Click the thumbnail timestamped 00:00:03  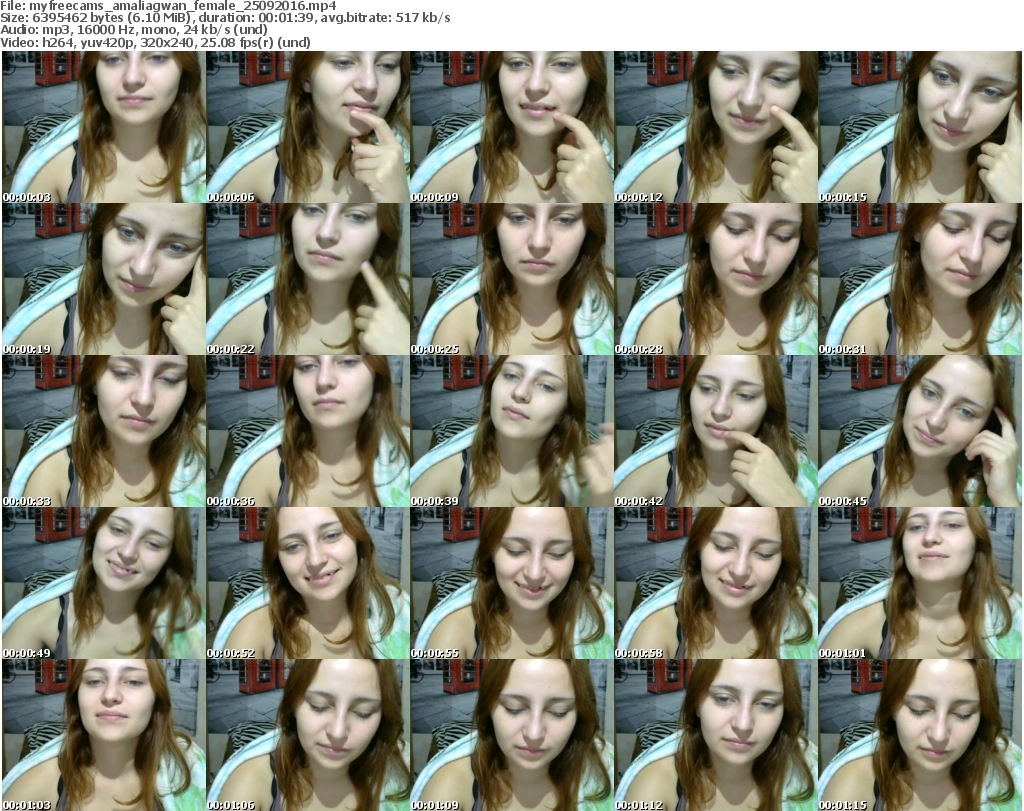[104, 127]
